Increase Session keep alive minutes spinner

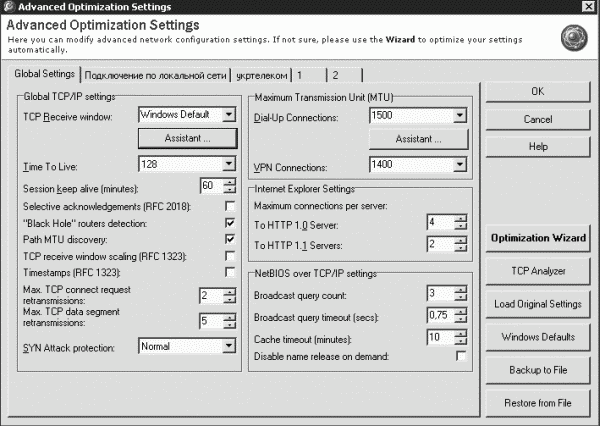pos(230,182)
